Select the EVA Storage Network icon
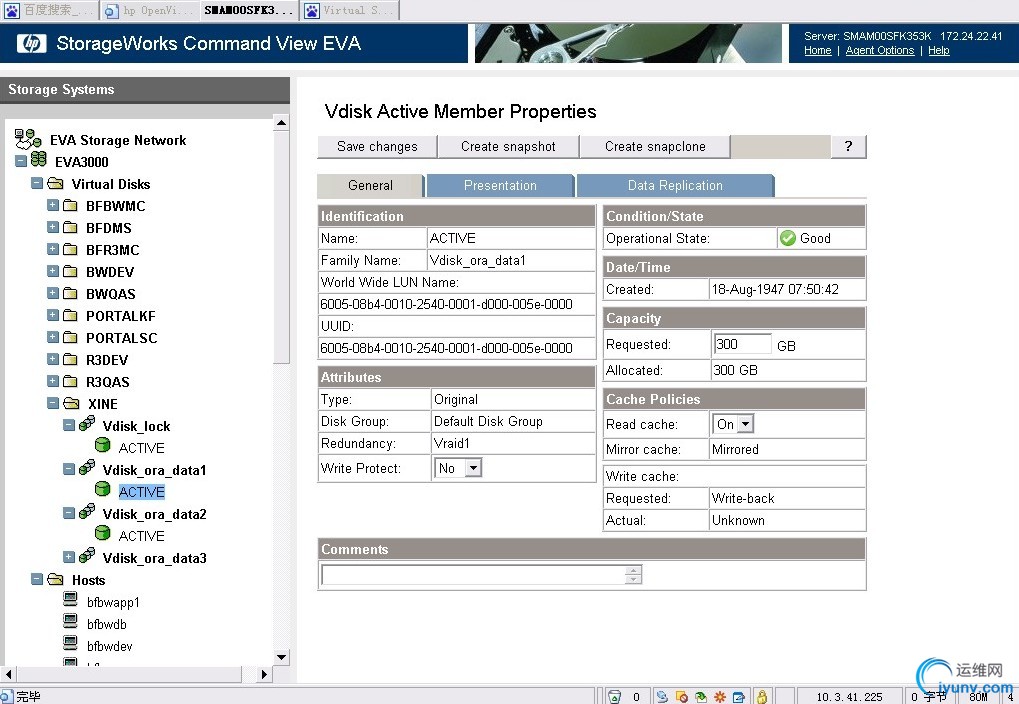1019x704 pixels. (x=28, y=139)
